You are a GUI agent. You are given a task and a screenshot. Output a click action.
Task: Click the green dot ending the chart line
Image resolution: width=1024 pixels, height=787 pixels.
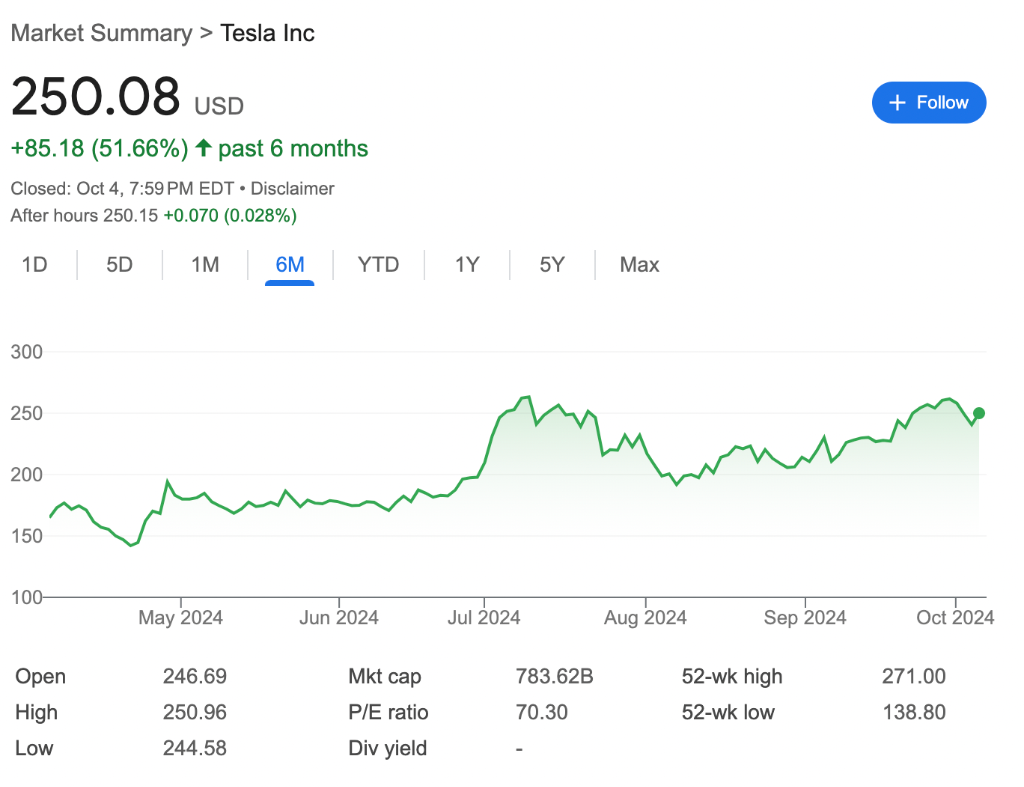coord(979,413)
